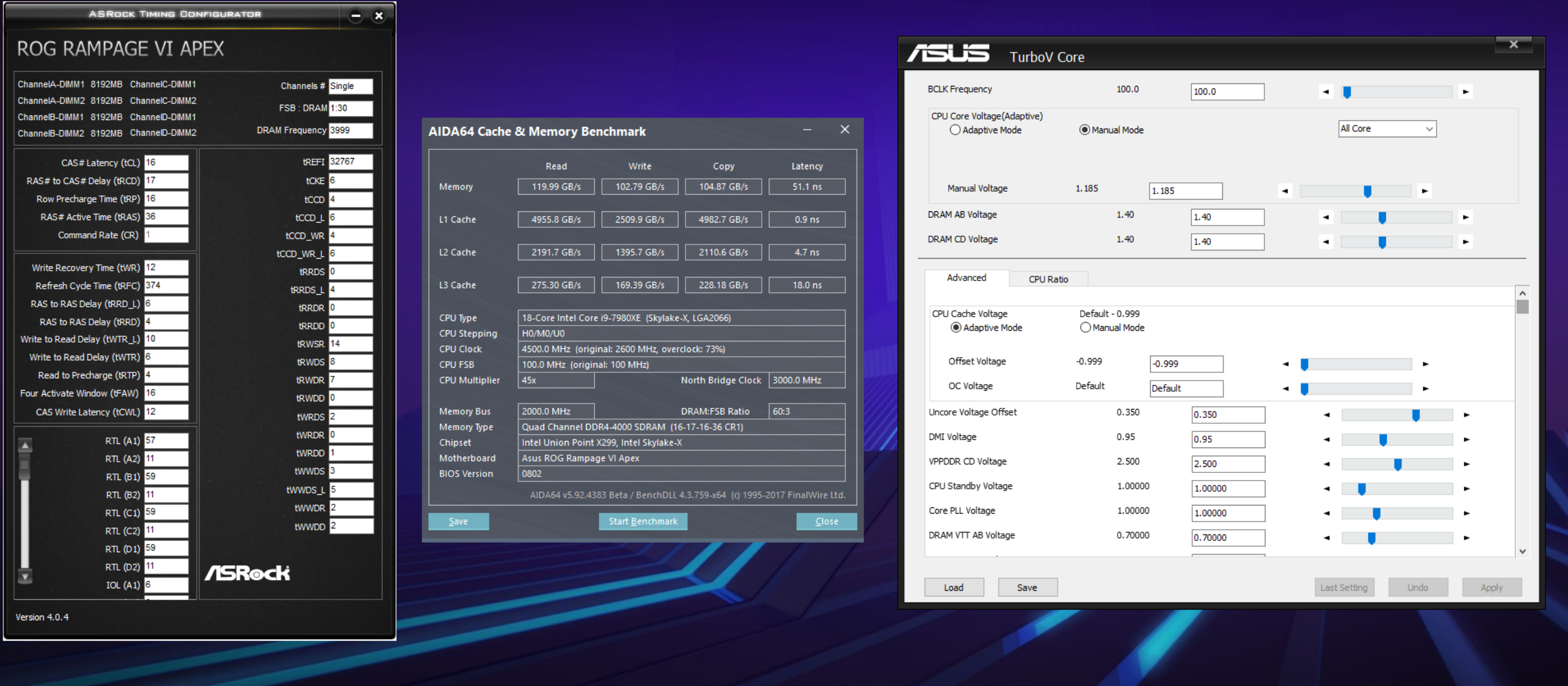
Task: Click the BCLK Frequency input field
Action: [x=1227, y=92]
